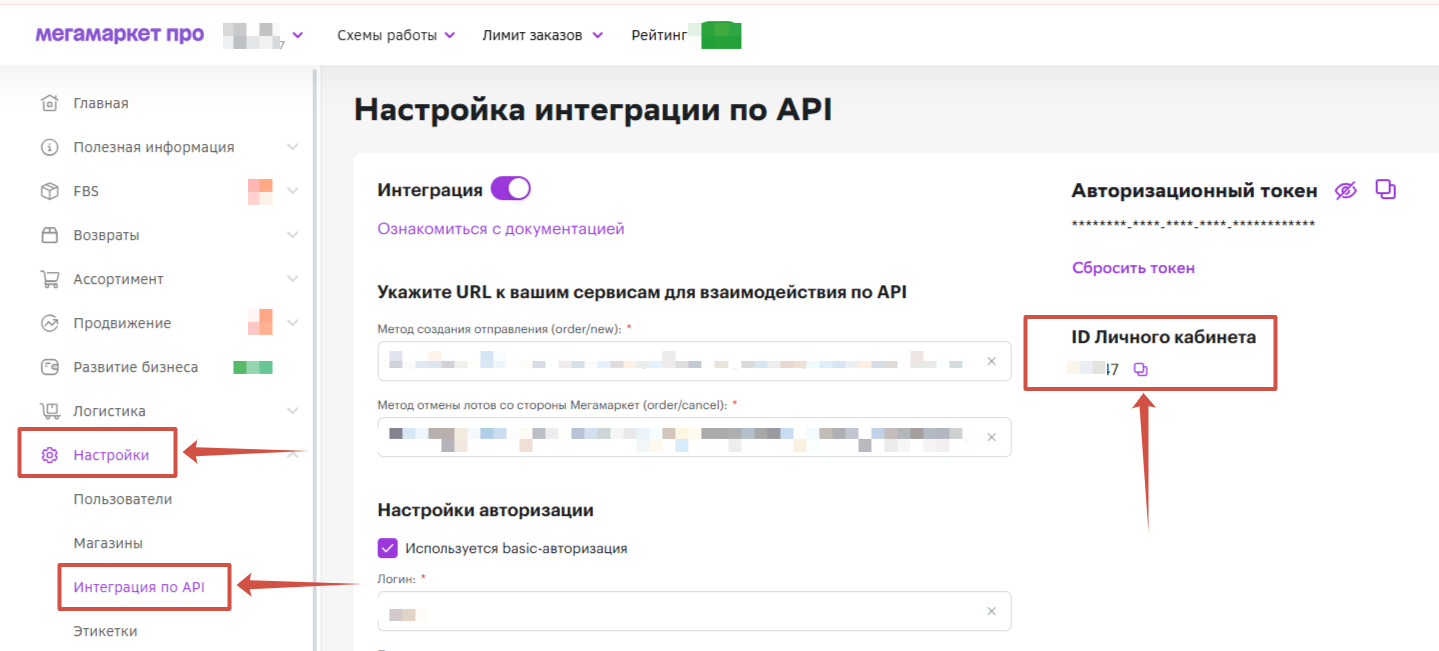
Task: Click the Настройки авторизации heading
Action: coord(486,510)
